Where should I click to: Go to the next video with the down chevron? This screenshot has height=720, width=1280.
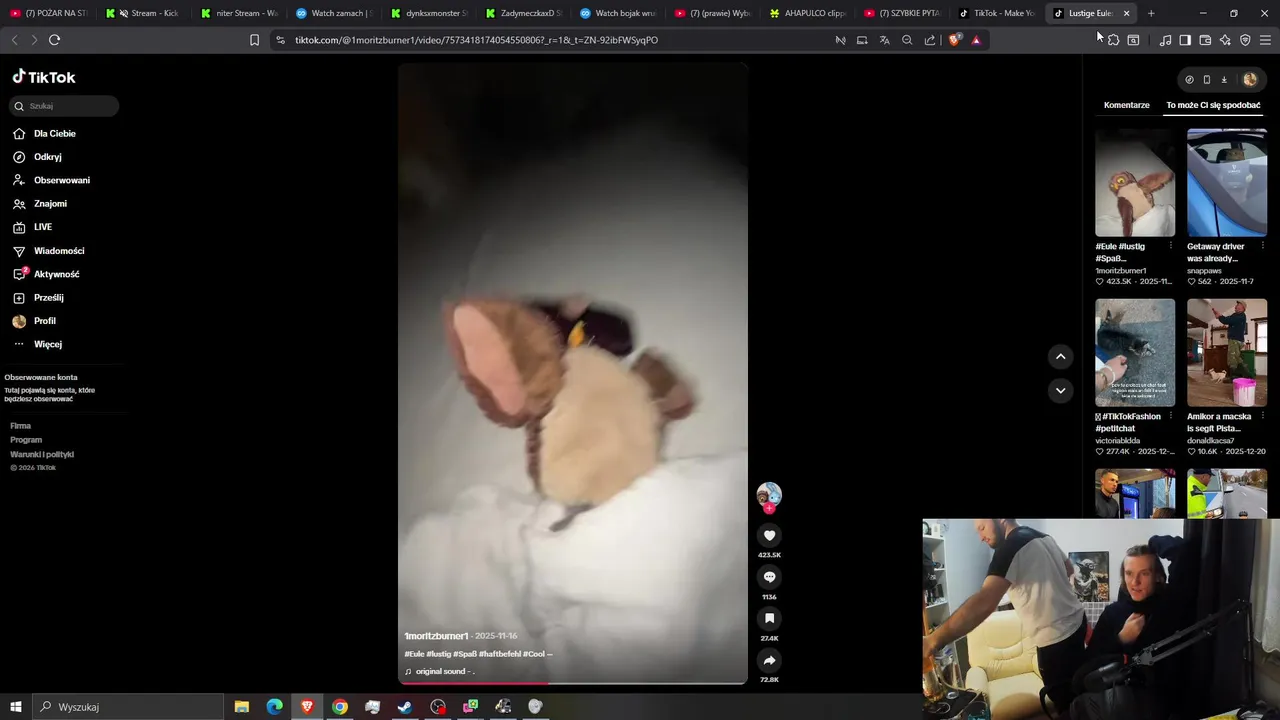click(1060, 390)
